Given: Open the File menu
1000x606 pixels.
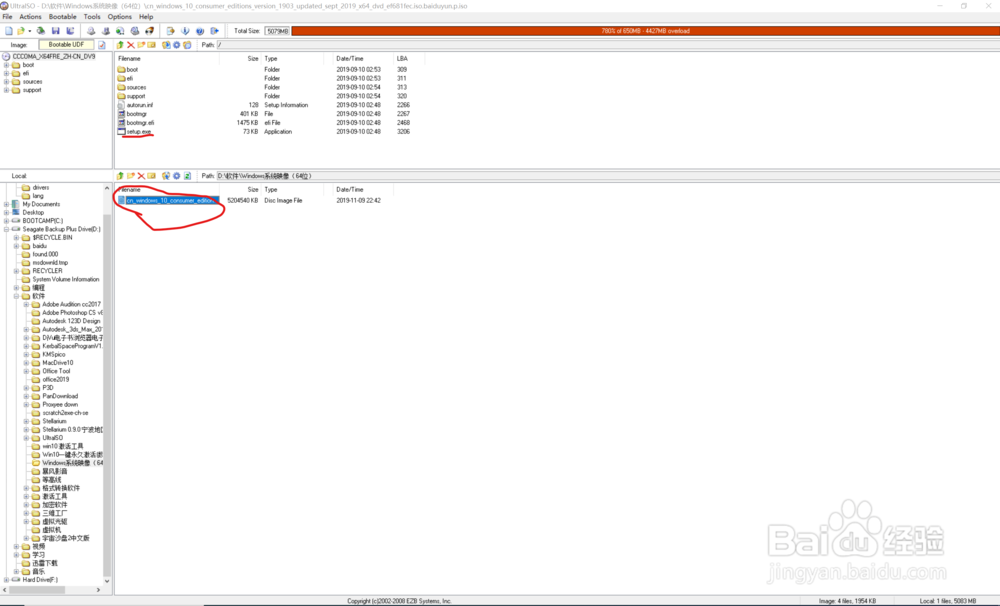Looking at the screenshot, I should pyautogui.click(x=7, y=17).
